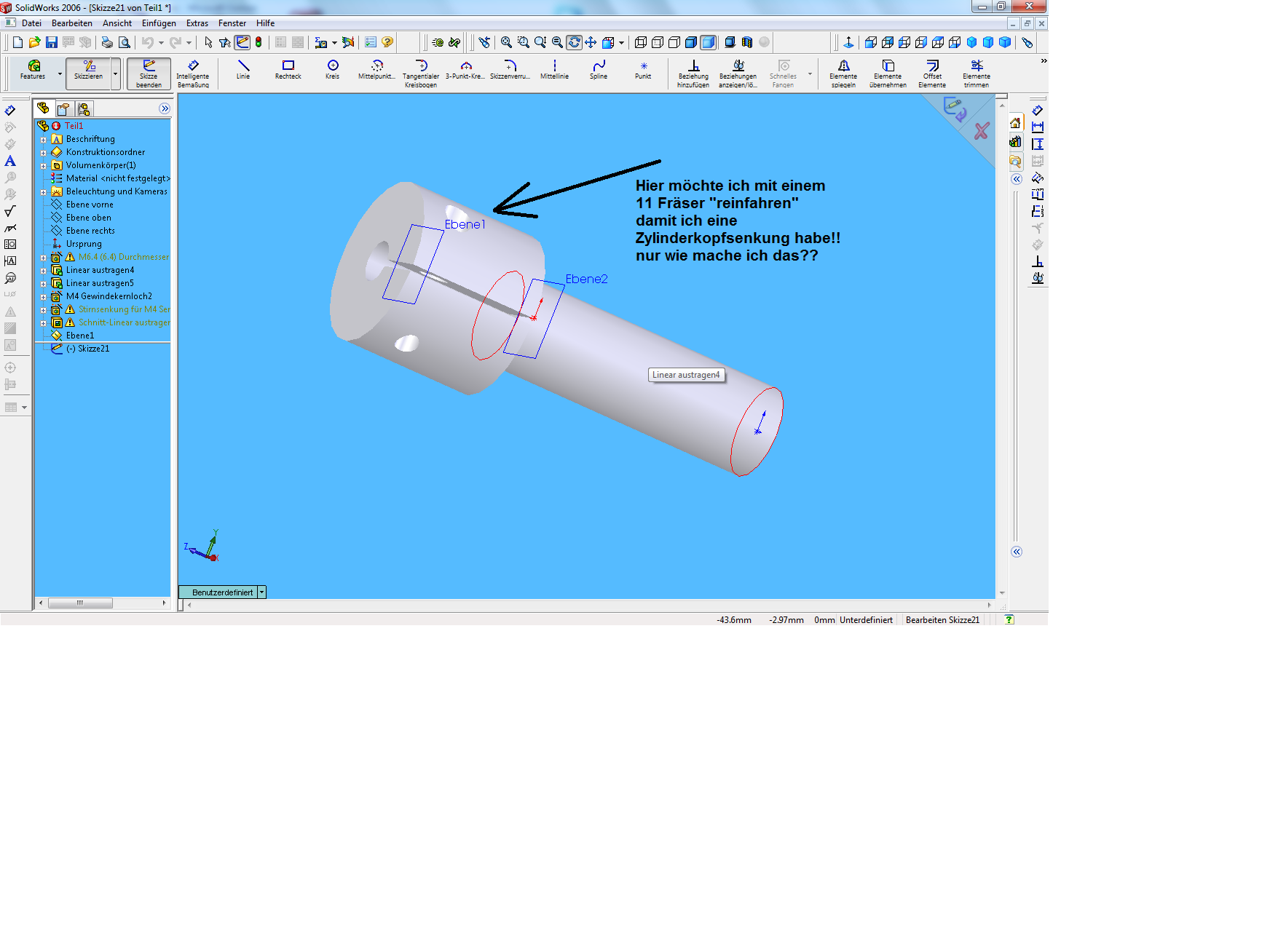Select Ebene1 in the feature tree
Screen dimensions: 1270x952
(80, 336)
